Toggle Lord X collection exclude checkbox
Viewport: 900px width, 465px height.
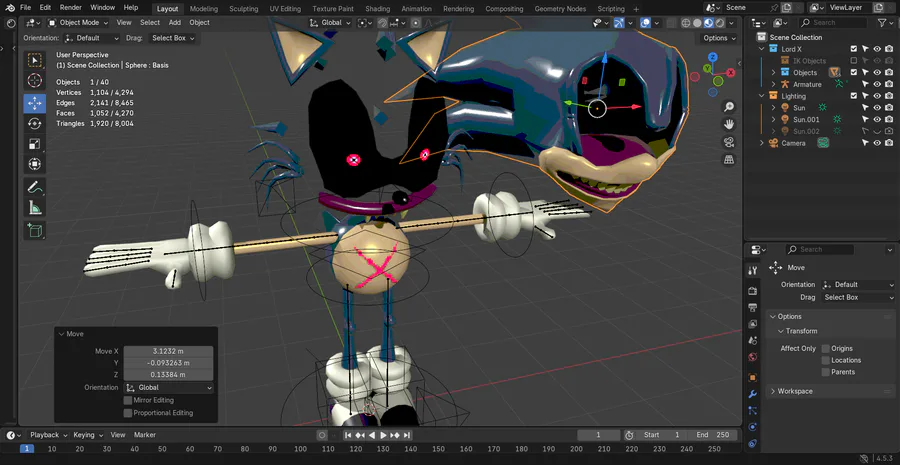854,49
